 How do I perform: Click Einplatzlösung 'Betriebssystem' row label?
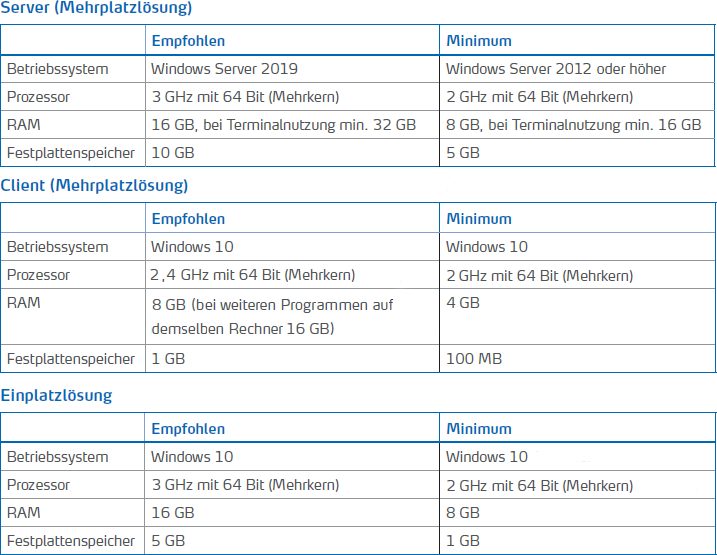coord(58,457)
